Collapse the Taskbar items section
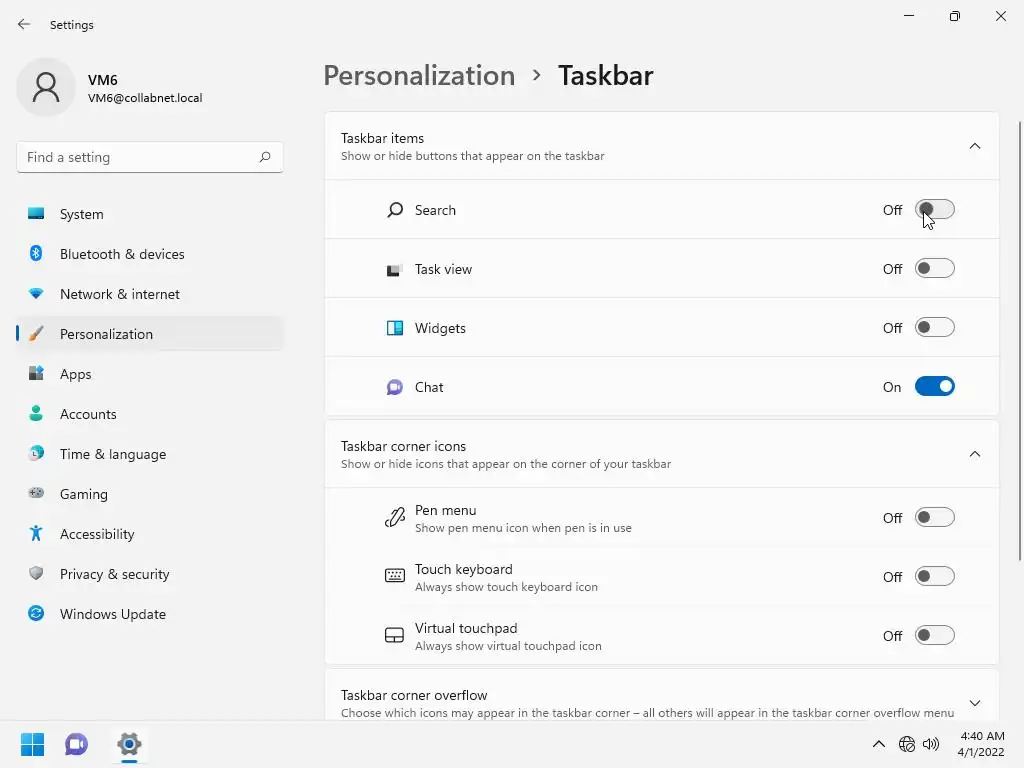The image size is (1024, 768). (x=975, y=146)
